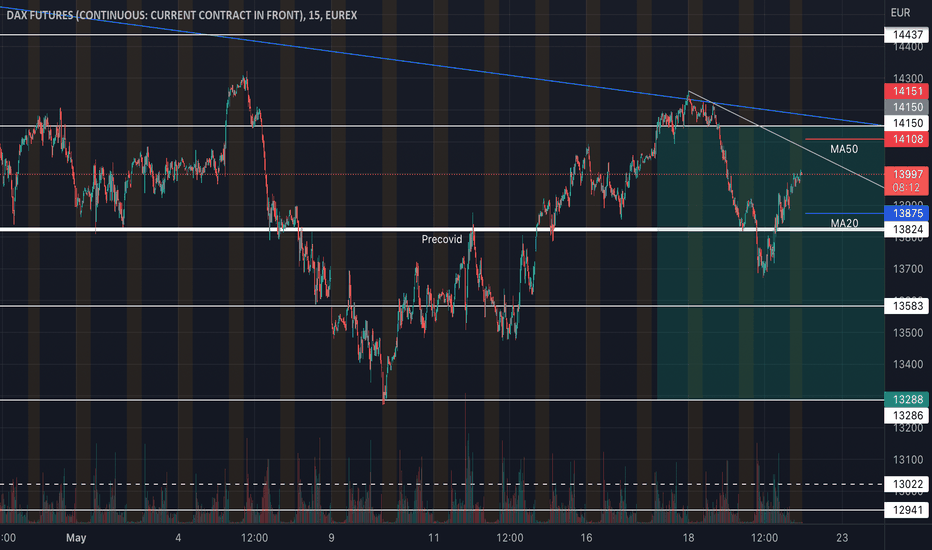Click the 13400 price scale tick
The height and width of the screenshot is (550, 932).
908,364
